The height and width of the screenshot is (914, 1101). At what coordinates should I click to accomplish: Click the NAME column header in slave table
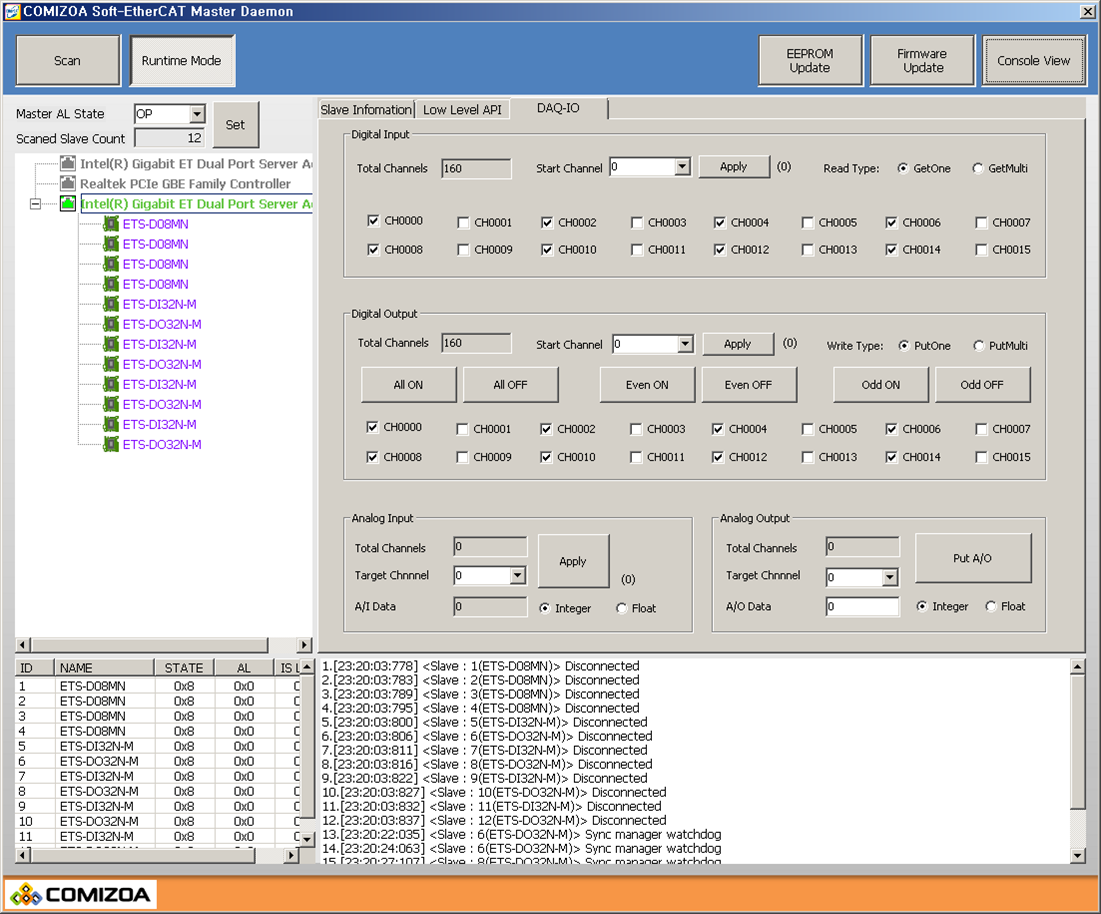(x=104, y=668)
